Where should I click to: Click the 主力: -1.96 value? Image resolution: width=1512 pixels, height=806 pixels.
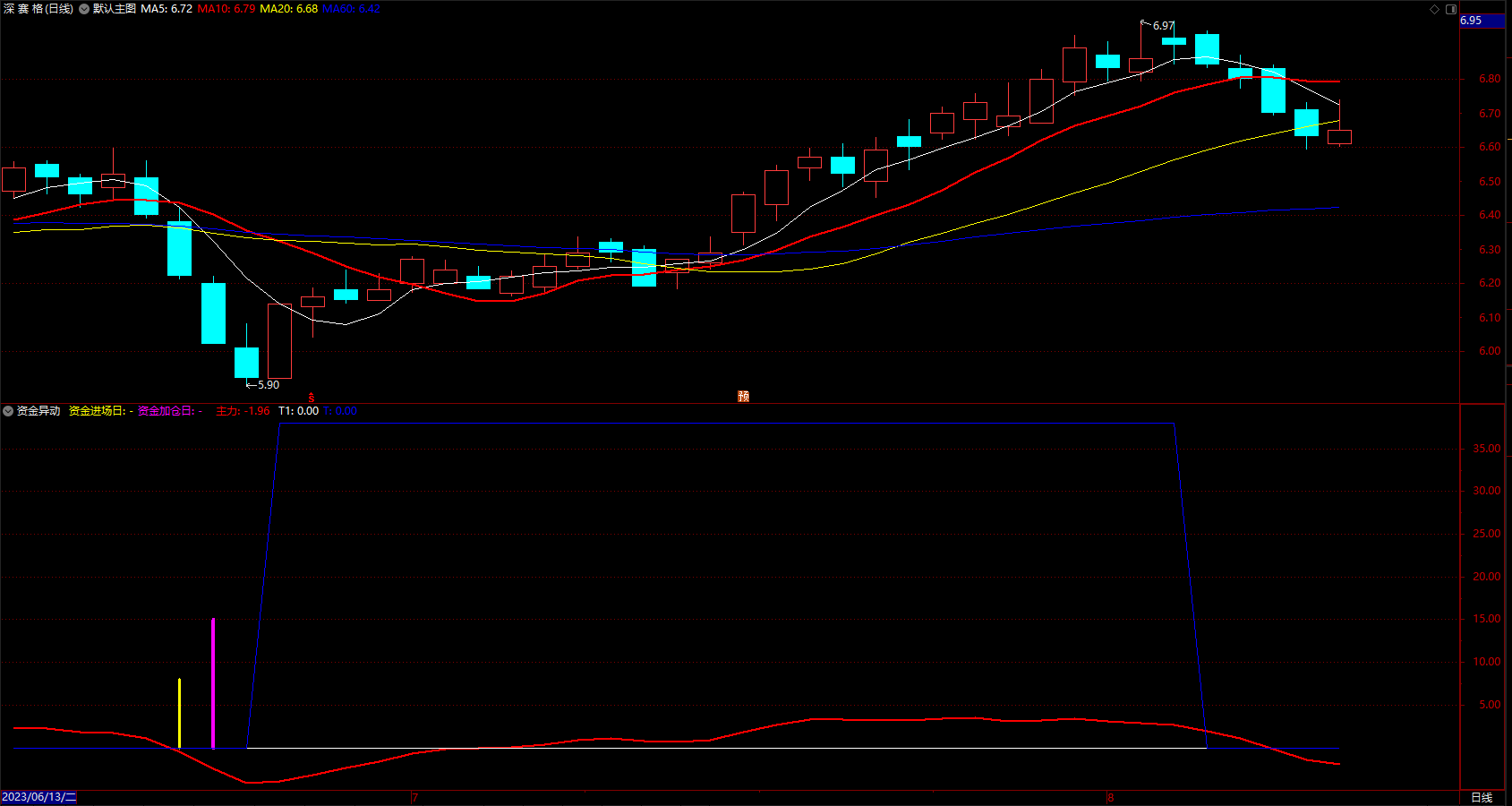[243, 411]
